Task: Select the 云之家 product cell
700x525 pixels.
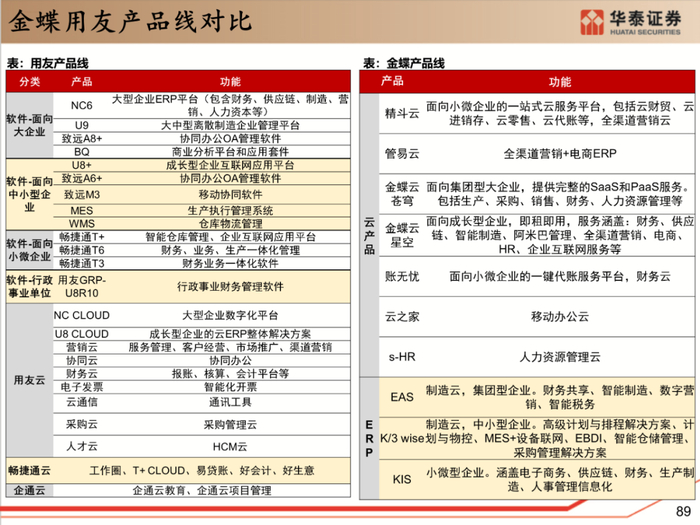Action: [x=402, y=317]
